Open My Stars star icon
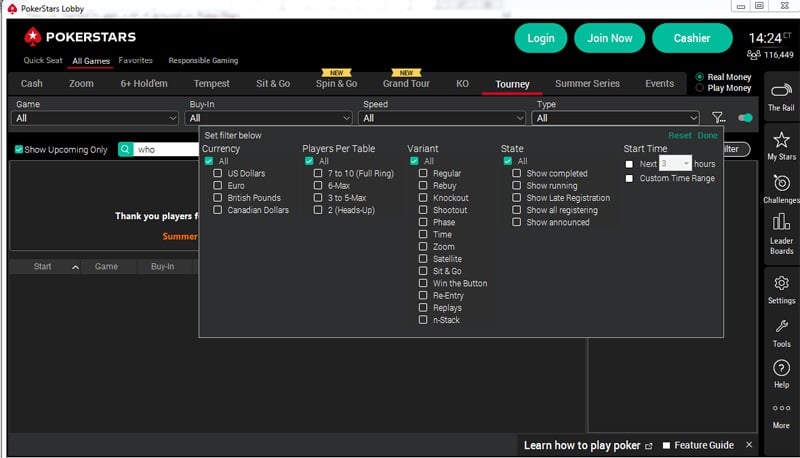The image size is (800, 458). click(x=781, y=140)
